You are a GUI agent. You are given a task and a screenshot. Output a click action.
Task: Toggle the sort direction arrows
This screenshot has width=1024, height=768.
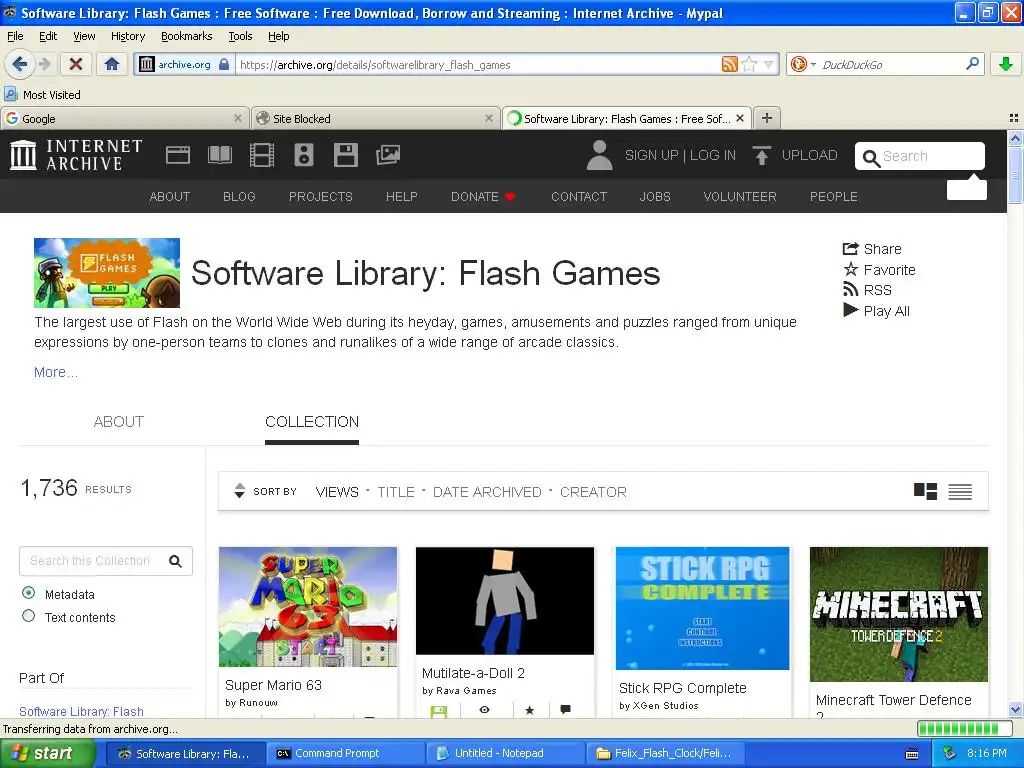(x=240, y=491)
